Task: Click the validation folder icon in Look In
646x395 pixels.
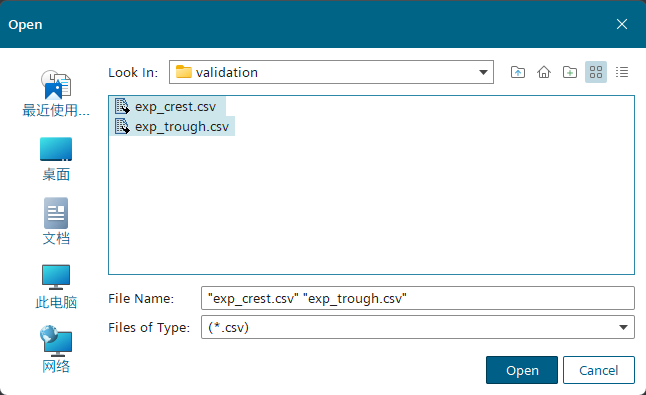Action: [x=184, y=72]
